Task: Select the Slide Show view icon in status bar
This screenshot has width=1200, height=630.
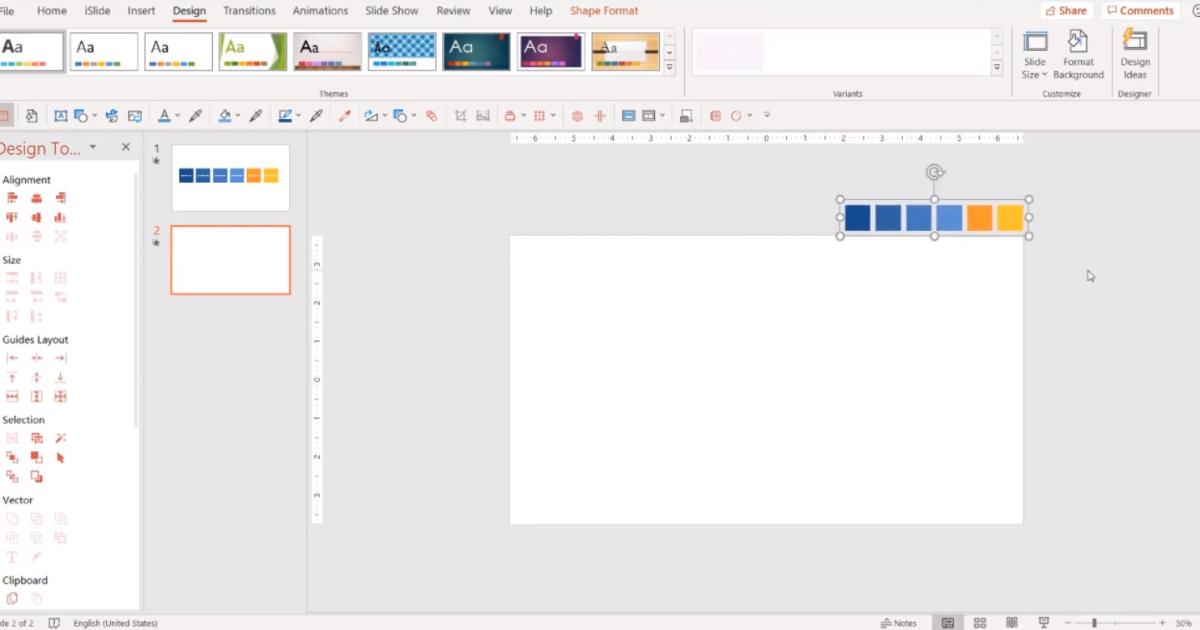Action: 1044,621
